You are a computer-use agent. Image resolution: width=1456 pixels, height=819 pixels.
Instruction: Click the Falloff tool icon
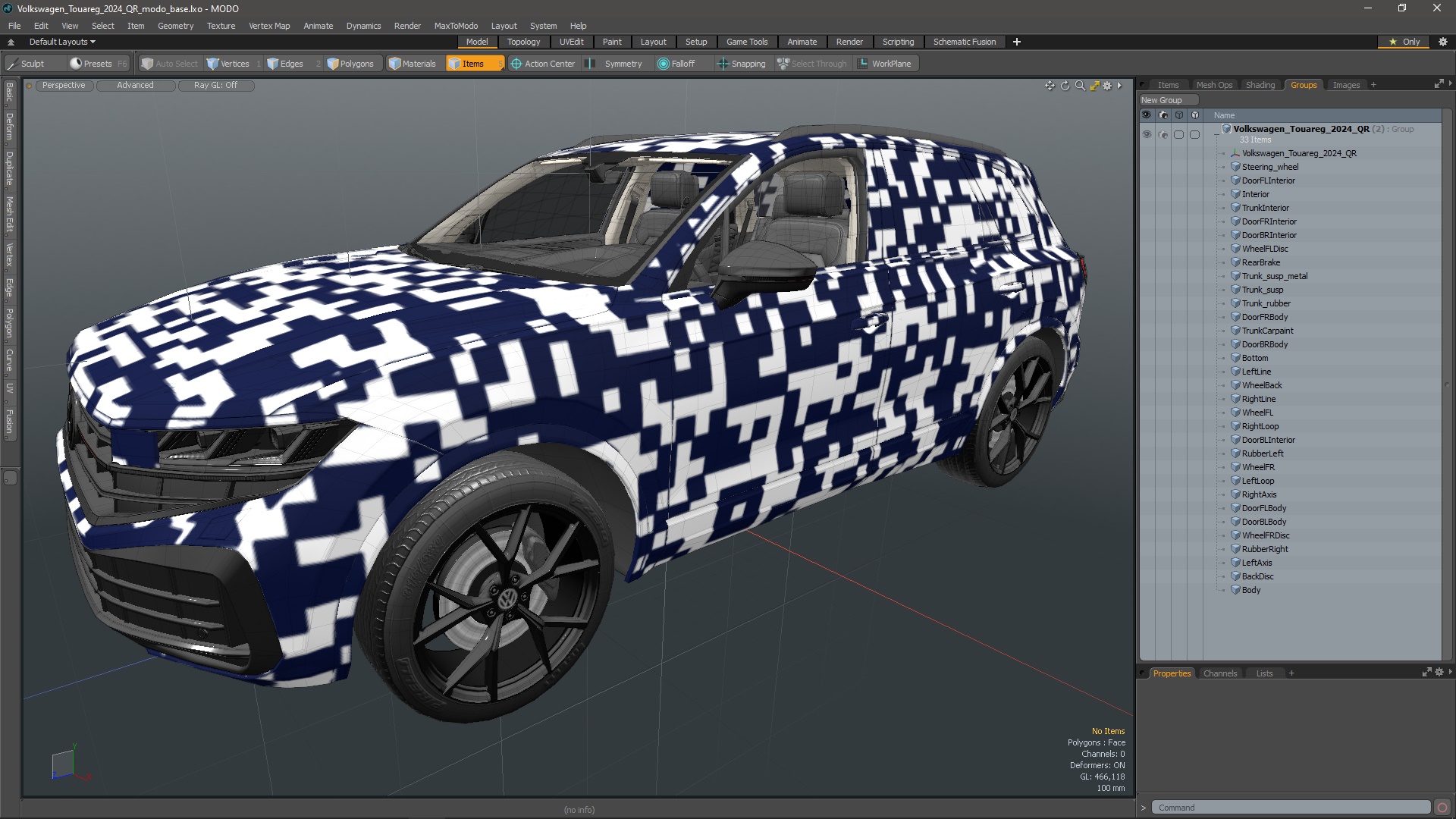point(664,64)
